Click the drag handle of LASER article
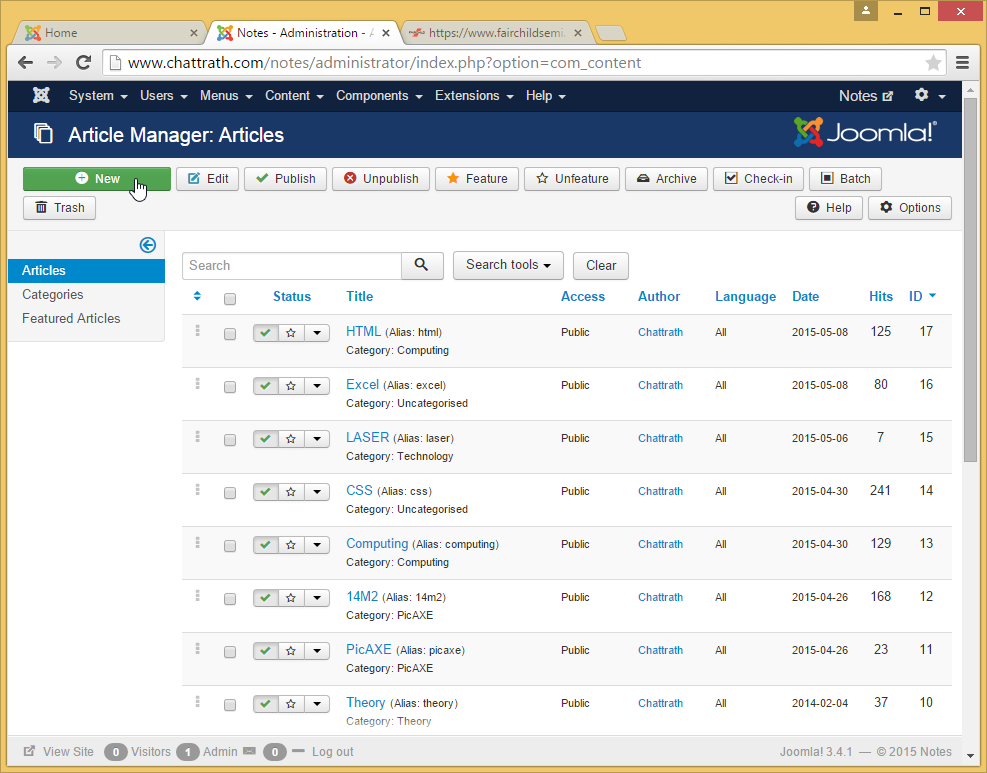This screenshot has width=987, height=773. coord(198,437)
